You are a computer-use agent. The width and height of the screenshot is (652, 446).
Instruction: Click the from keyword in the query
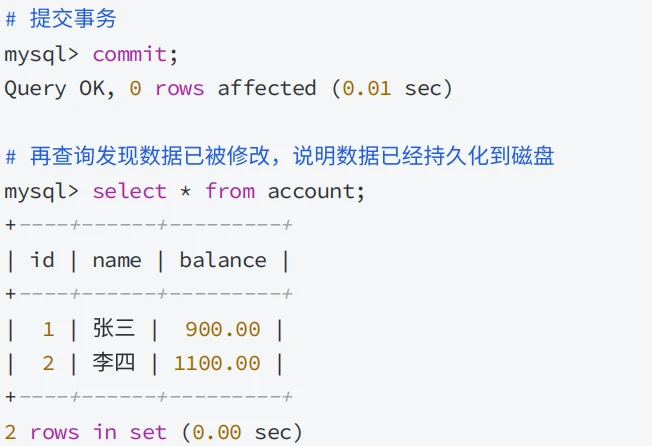pyautogui.click(x=230, y=192)
